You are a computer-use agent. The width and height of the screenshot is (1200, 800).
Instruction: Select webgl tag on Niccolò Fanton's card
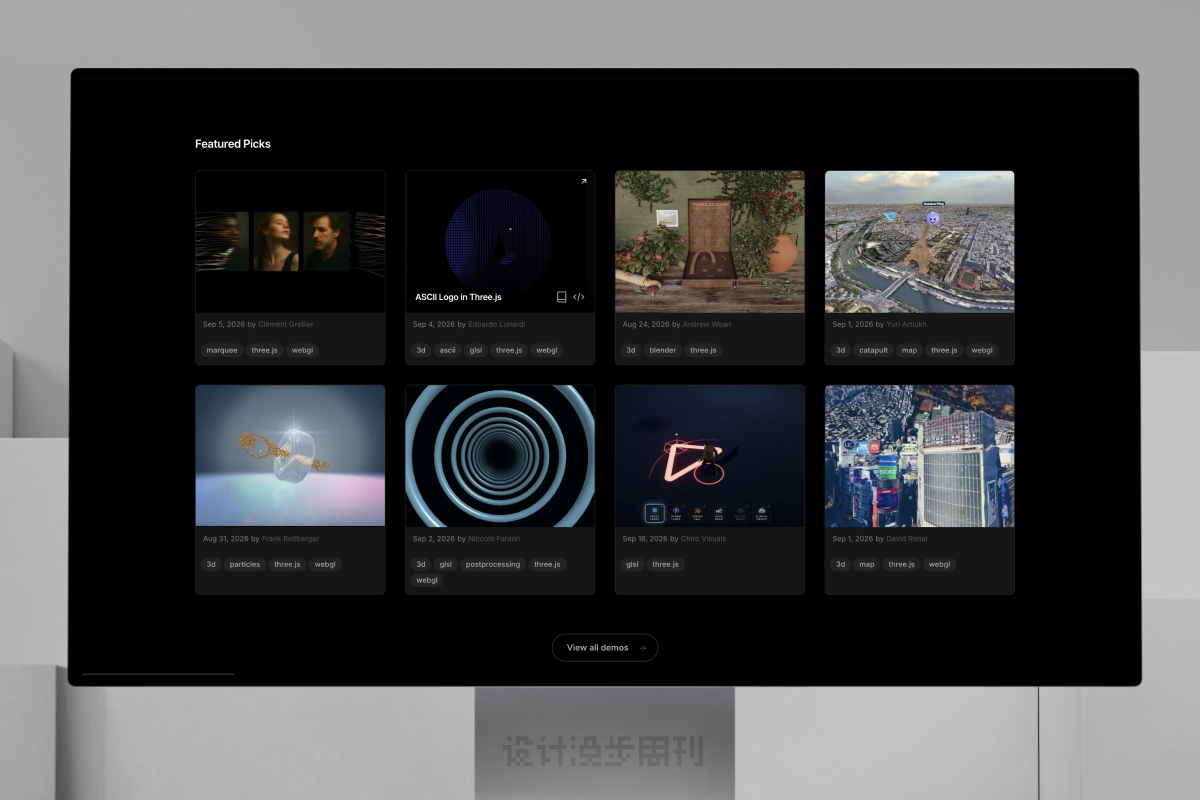tap(427, 580)
